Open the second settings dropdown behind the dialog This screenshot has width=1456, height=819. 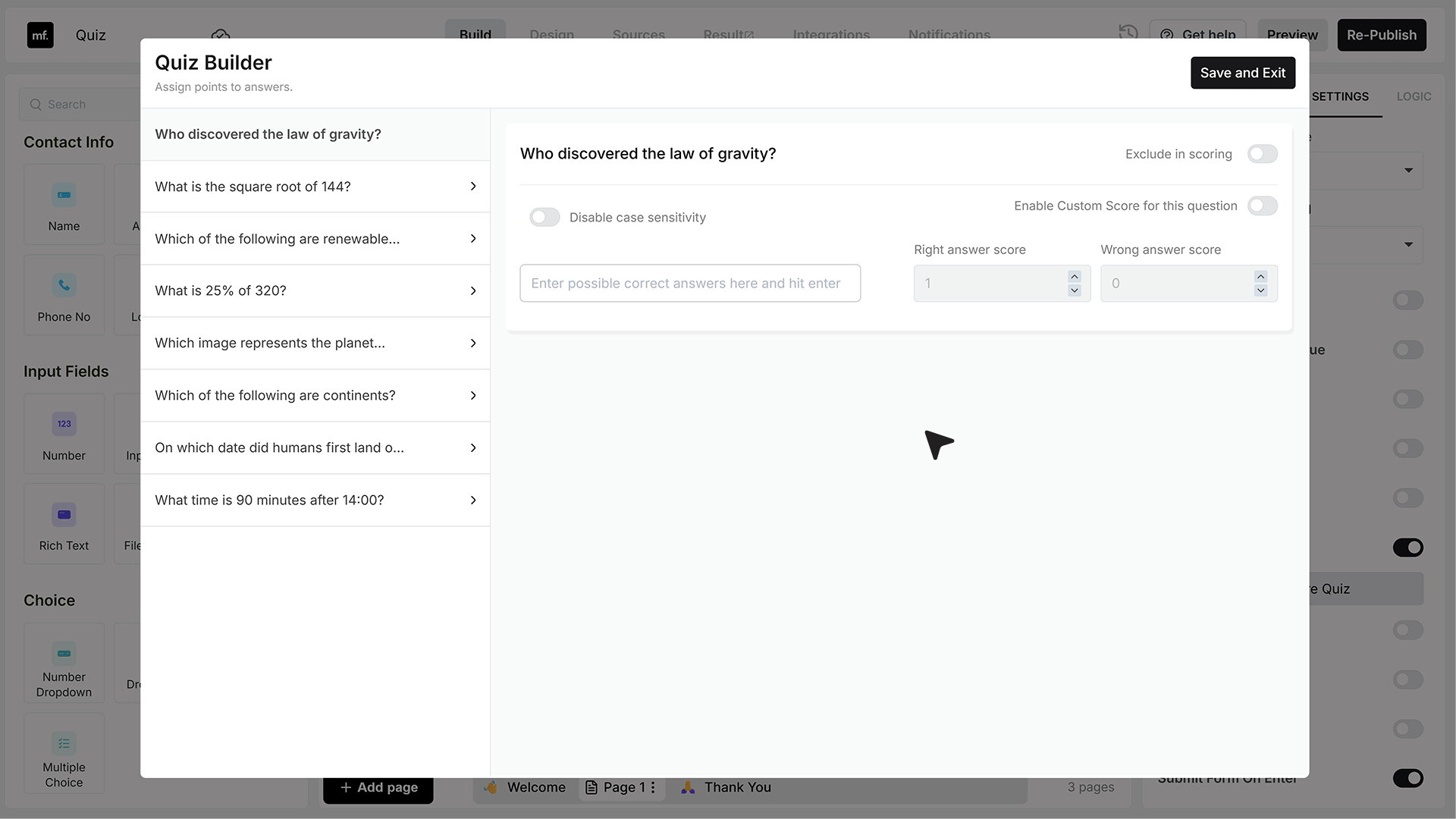tap(1367, 245)
